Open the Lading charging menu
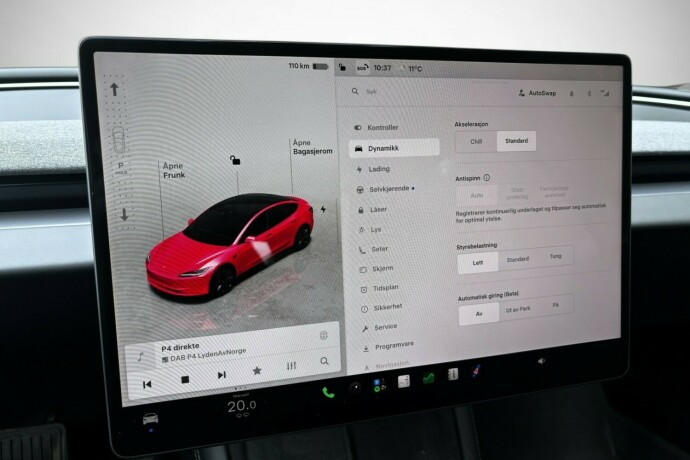This screenshot has height=460, width=690. tap(374, 169)
